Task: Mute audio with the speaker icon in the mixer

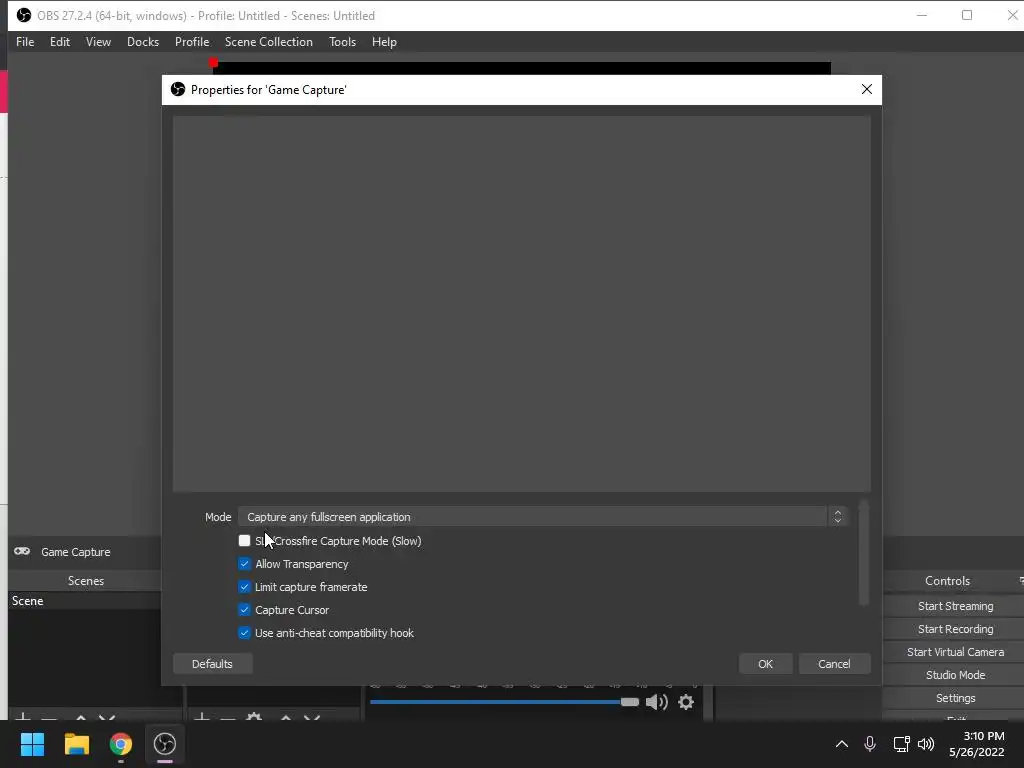Action: (x=656, y=702)
